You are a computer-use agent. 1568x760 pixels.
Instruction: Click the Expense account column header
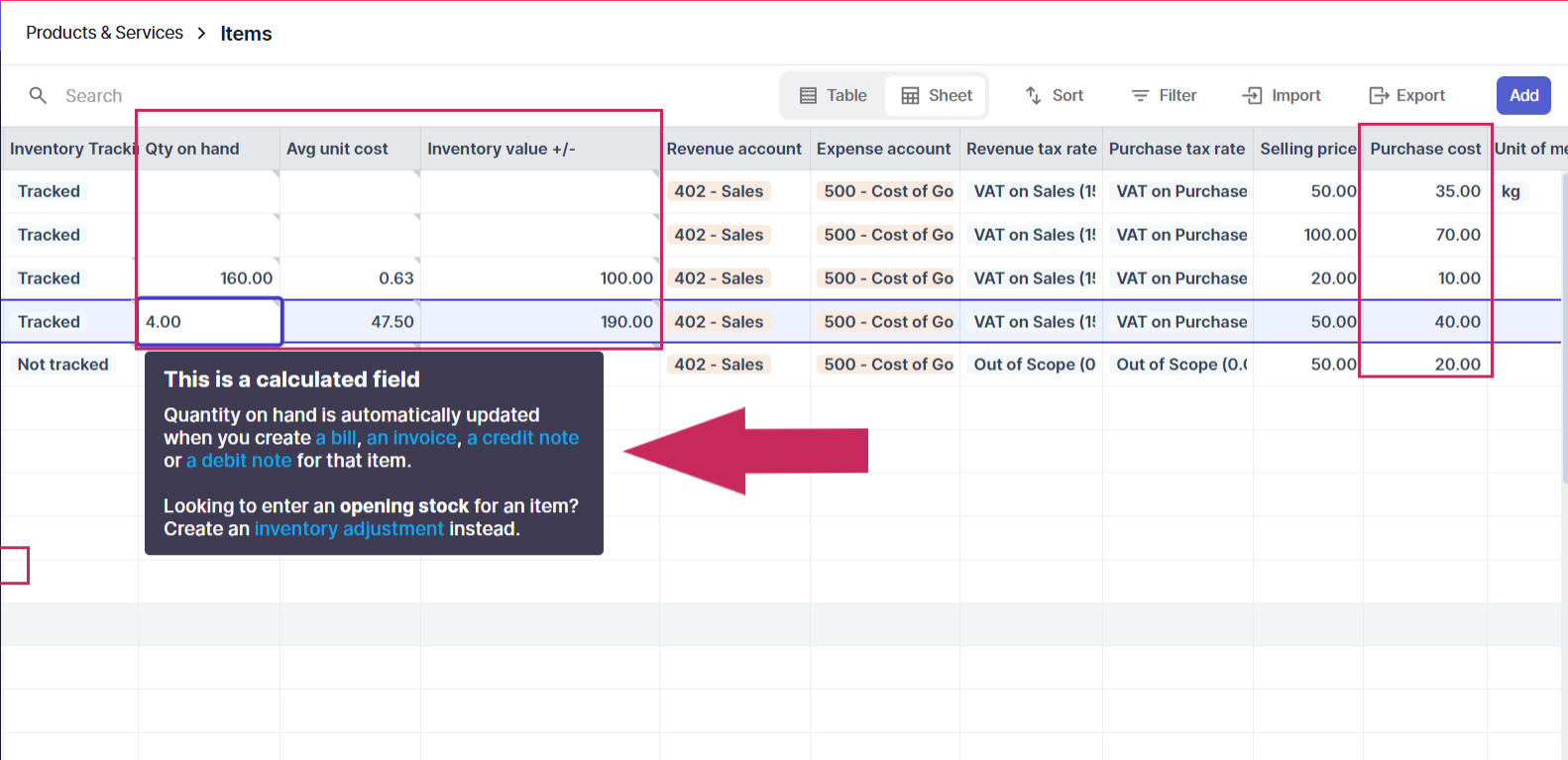coord(884,149)
